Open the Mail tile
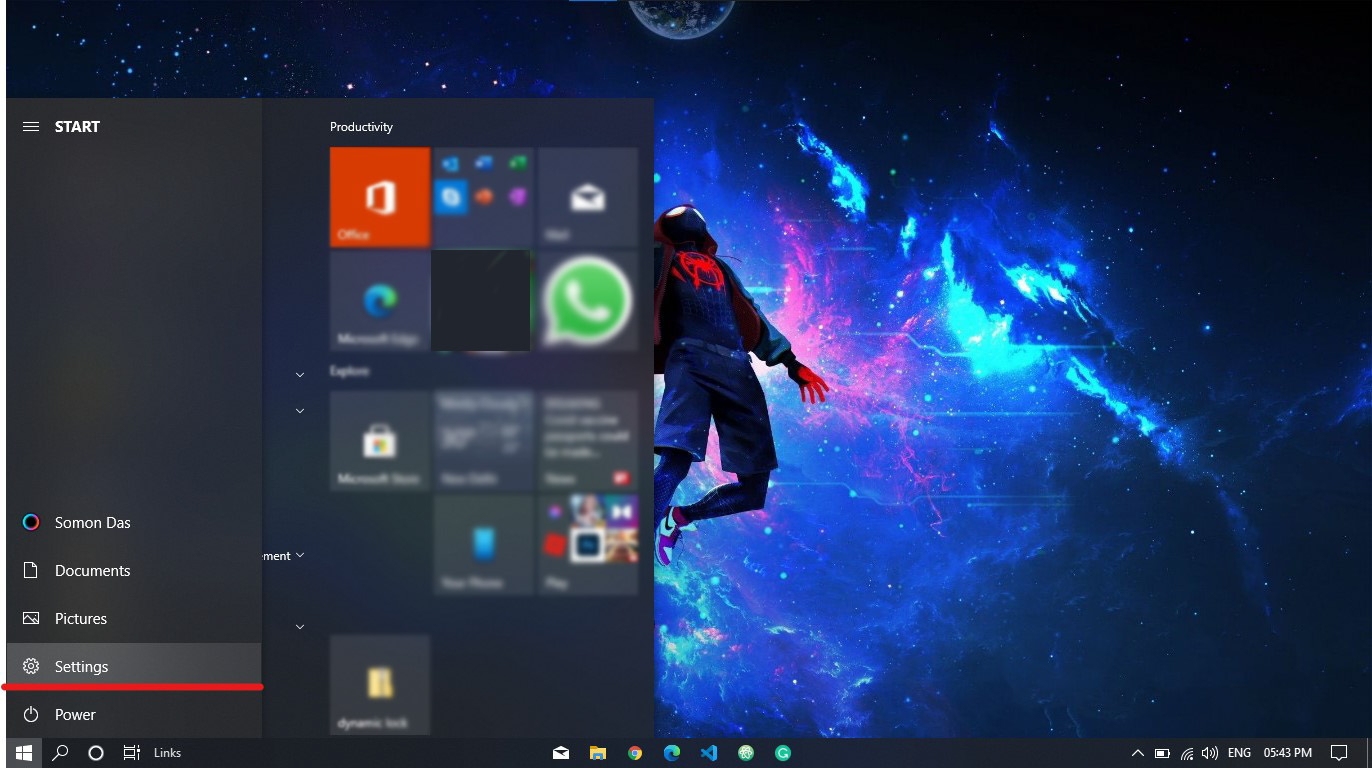Screen dimensions: 1372x768 588,197
